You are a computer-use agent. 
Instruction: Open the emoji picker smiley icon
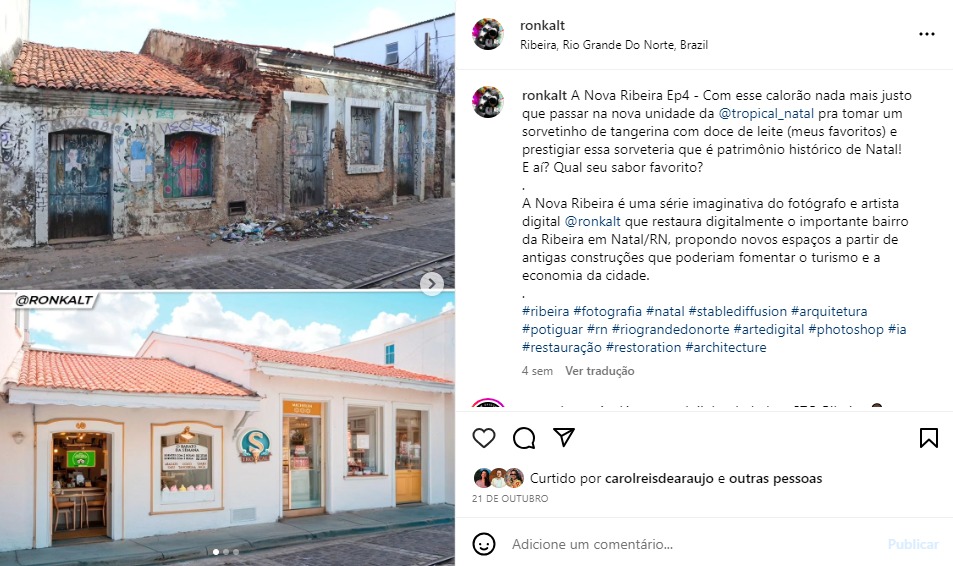pos(484,544)
